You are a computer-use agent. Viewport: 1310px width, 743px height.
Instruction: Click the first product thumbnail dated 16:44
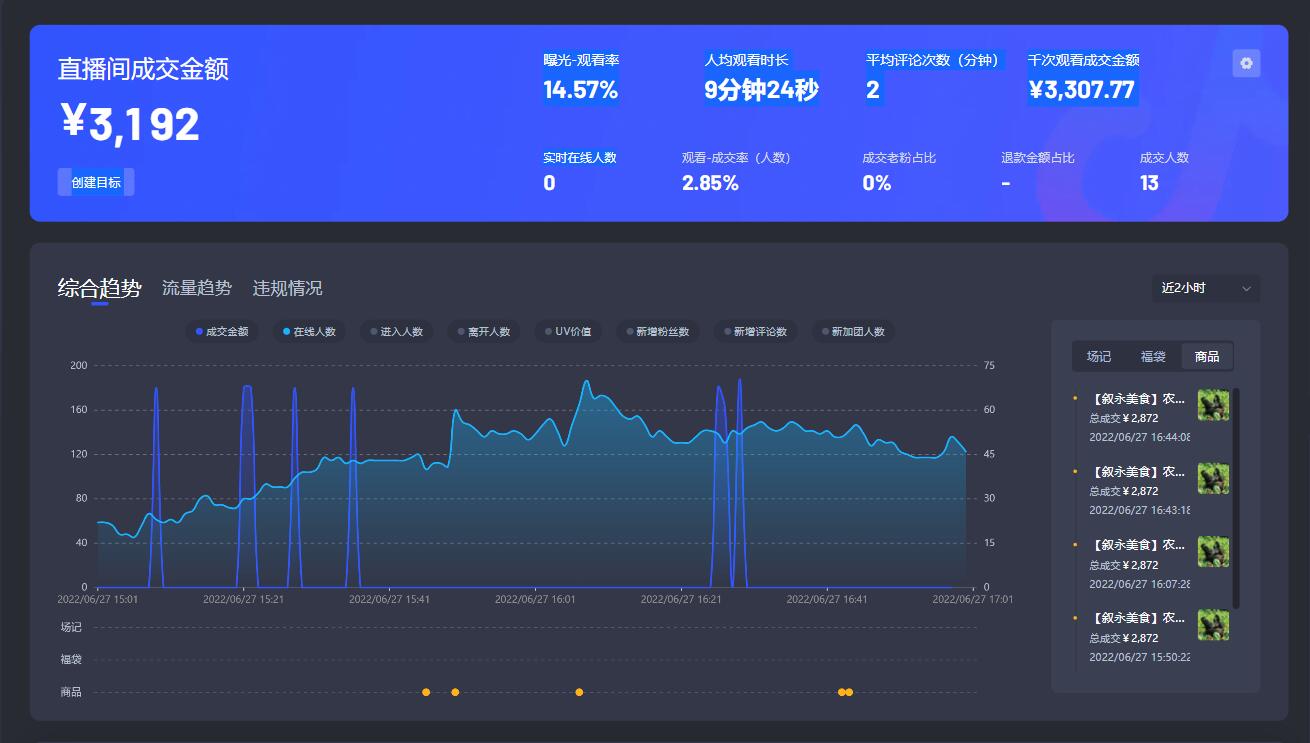tap(1213, 405)
